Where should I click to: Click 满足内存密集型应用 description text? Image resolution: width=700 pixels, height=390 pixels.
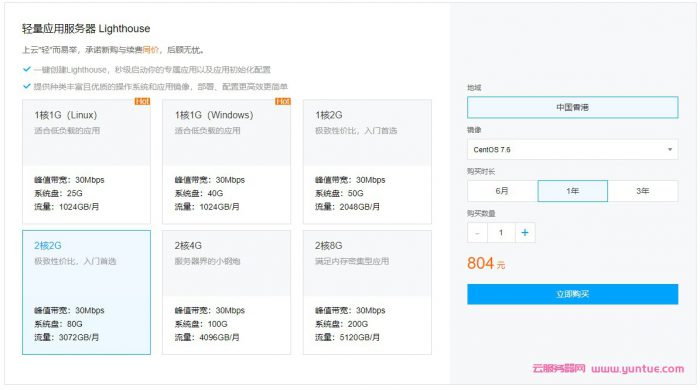352,261
